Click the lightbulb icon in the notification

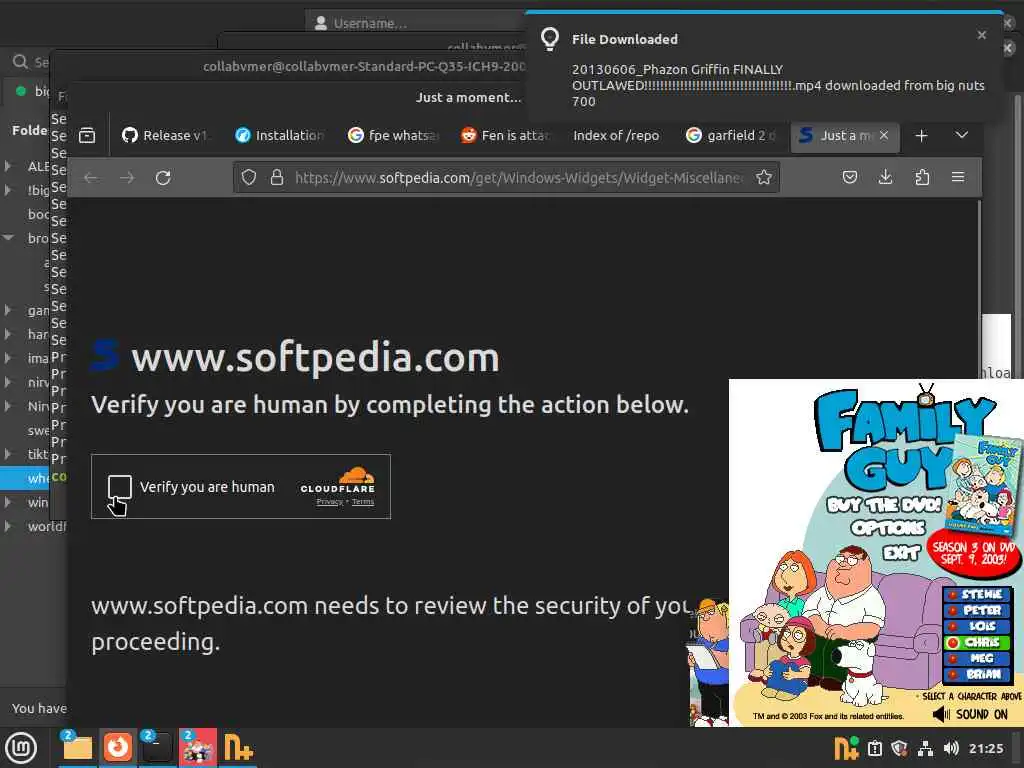coord(550,39)
